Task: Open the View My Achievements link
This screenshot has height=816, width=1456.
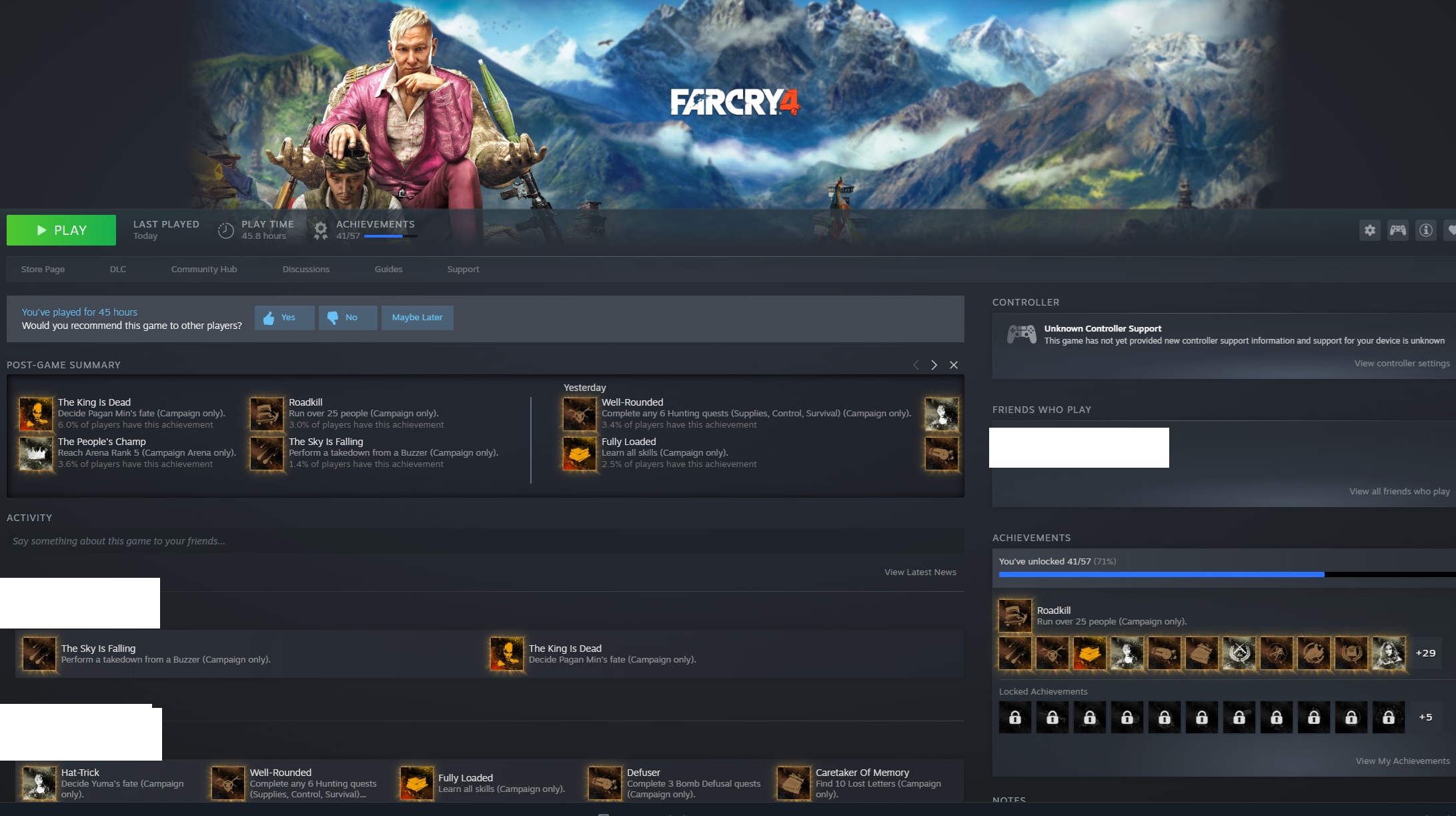Action: 1402,761
